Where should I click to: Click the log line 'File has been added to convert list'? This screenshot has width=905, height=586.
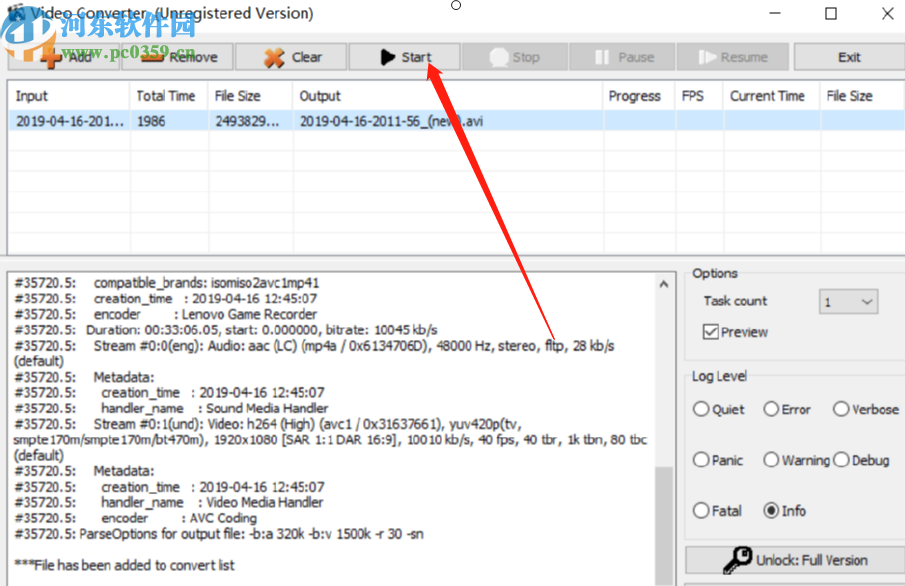click(124, 565)
